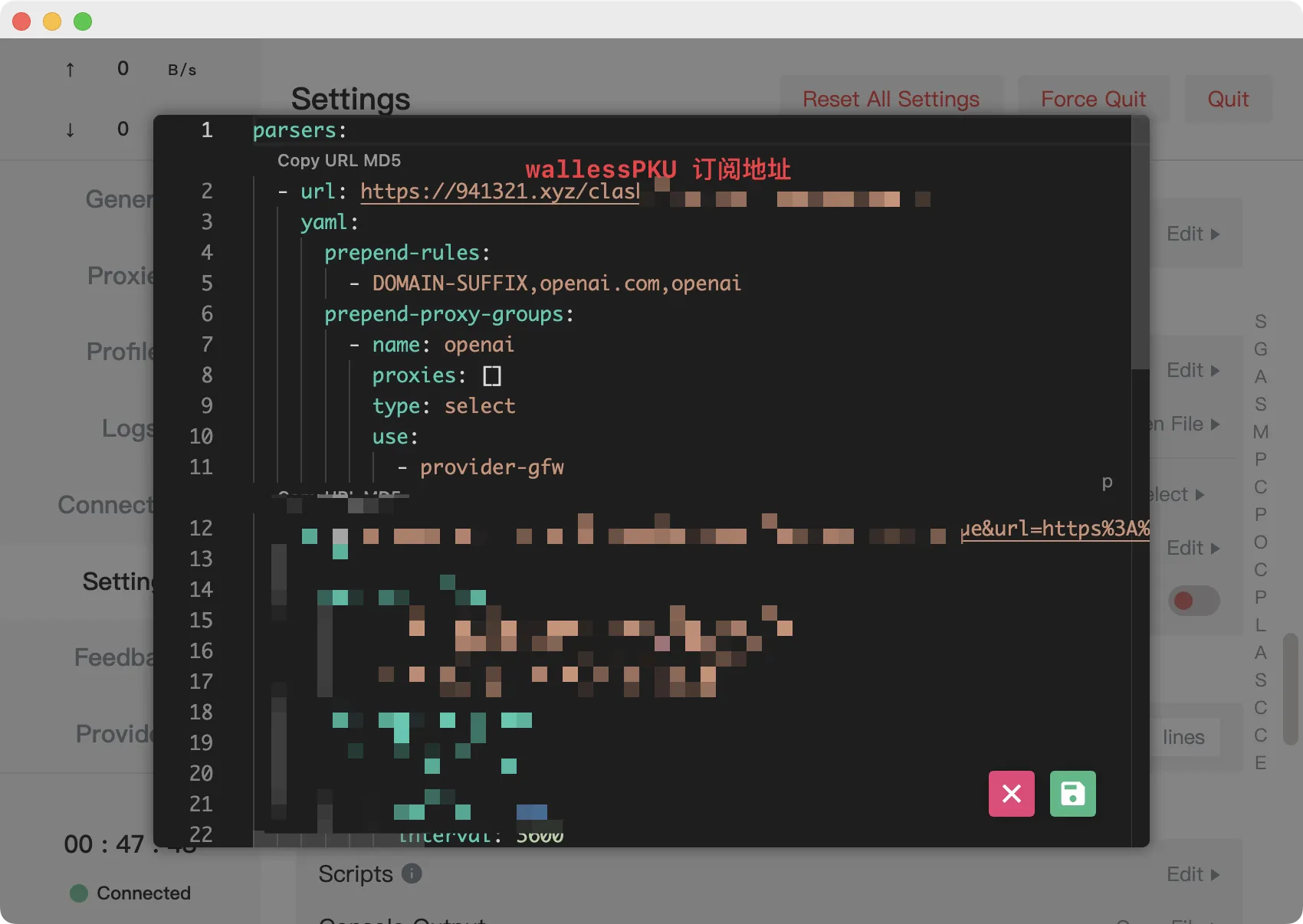This screenshot has width=1303, height=924.
Task: Click the 'yaml:' key on line 3
Action: pos(330,222)
